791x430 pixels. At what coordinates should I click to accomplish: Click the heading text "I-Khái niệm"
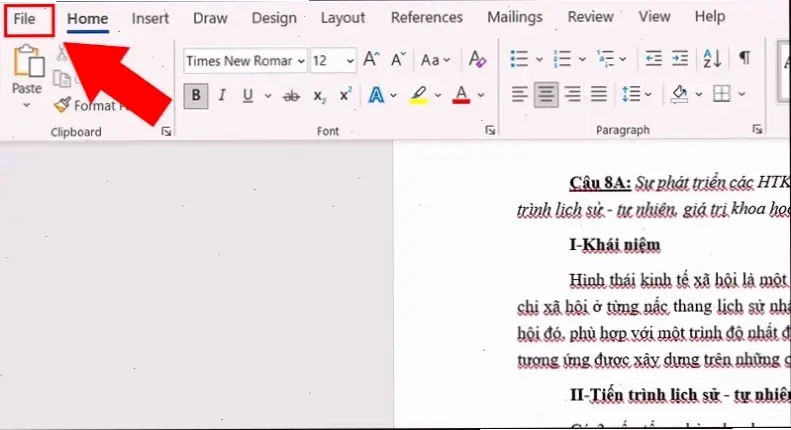click(614, 245)
